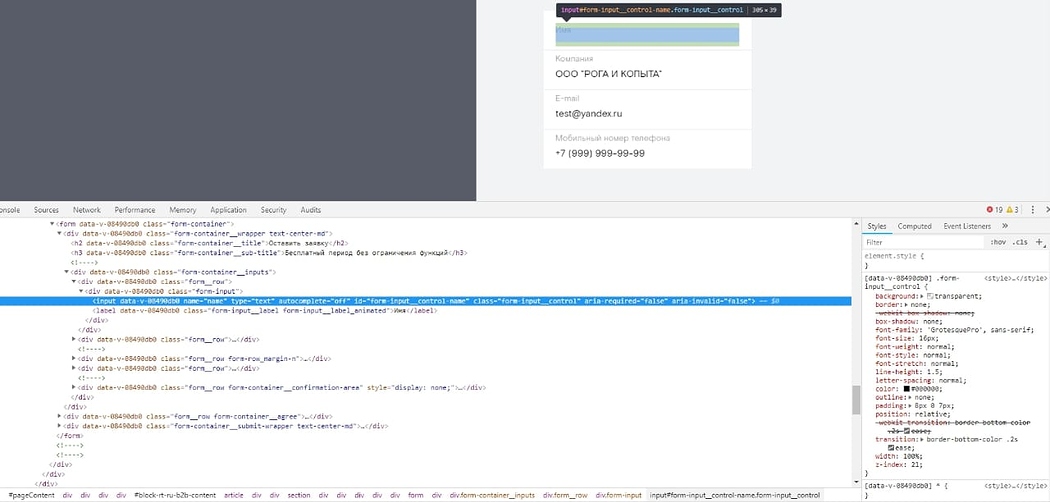1050x502 pixels.
Task: Open the Computed styles tab
Action: (x=914, y=226)
